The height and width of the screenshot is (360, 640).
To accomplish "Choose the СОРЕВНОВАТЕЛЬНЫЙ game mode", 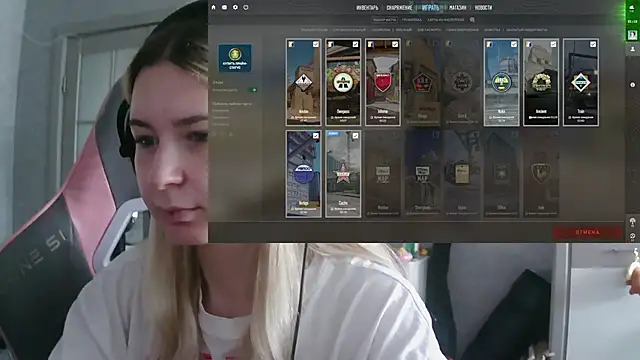I will (349, 30).
